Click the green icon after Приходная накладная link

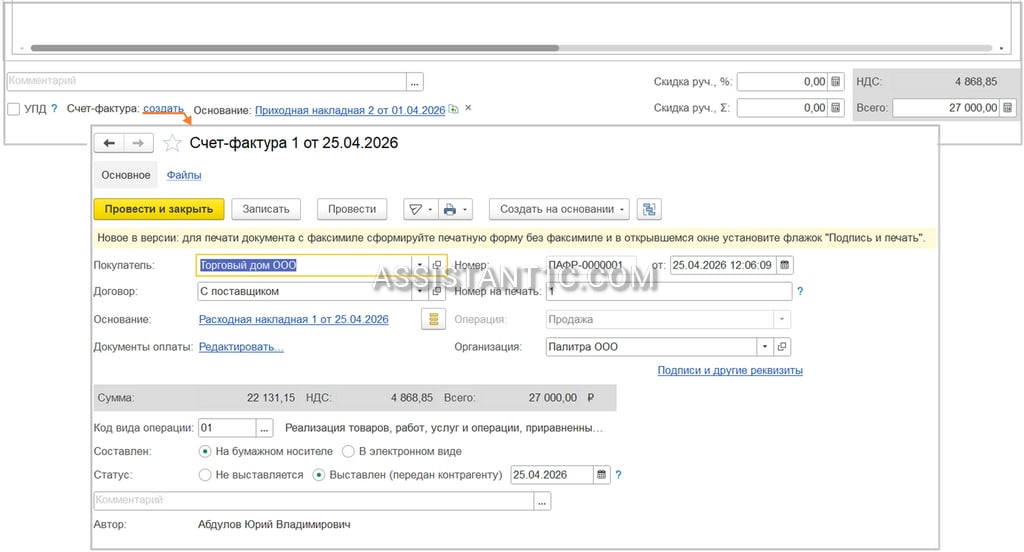(x=453, y=109)
